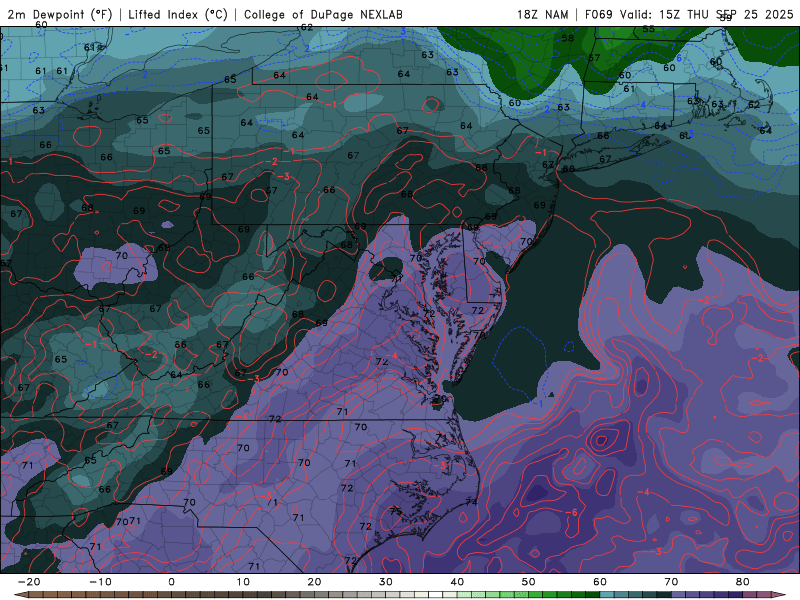Screen dimensions: 800x600
Task: Click the 40 tick label on color scale
Action: (x=457, y=582)
